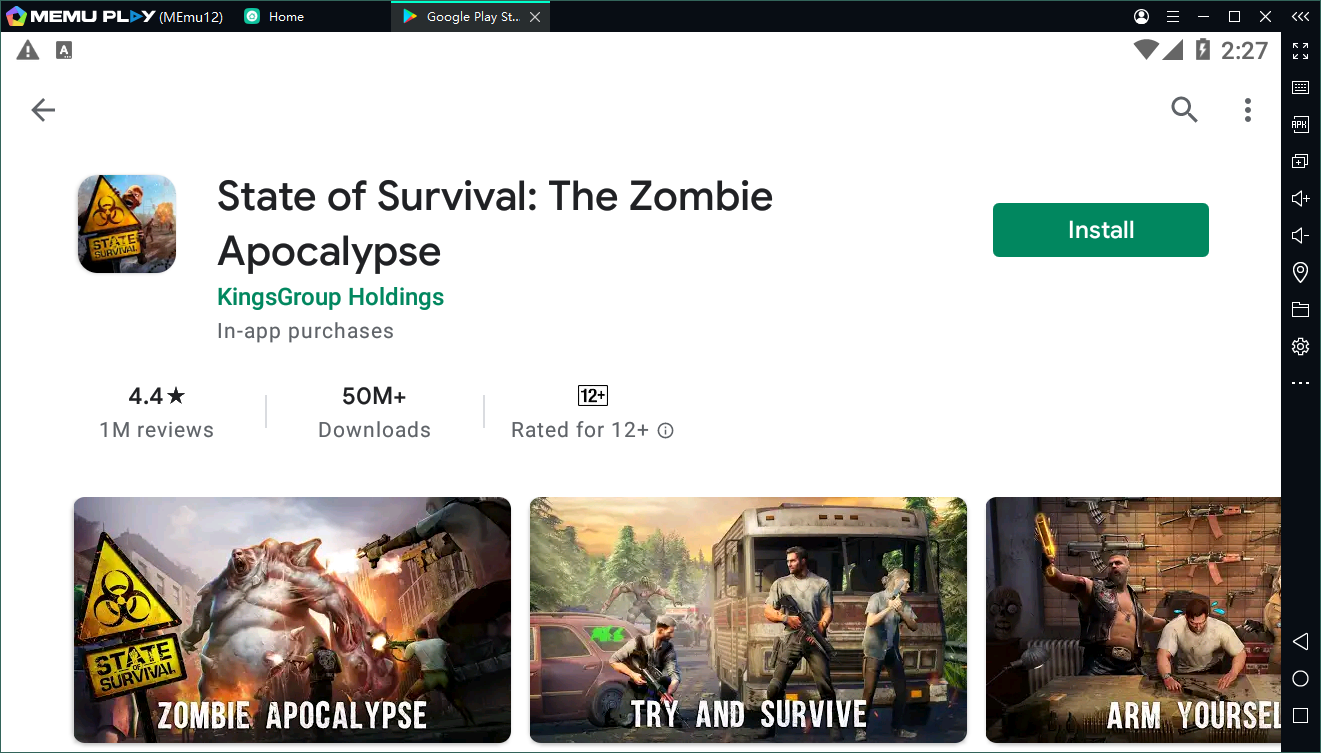Viewport: 1321px width, 753px height.
Task: Show info for Rated for 12+
Action: click(x=666, y=431)
